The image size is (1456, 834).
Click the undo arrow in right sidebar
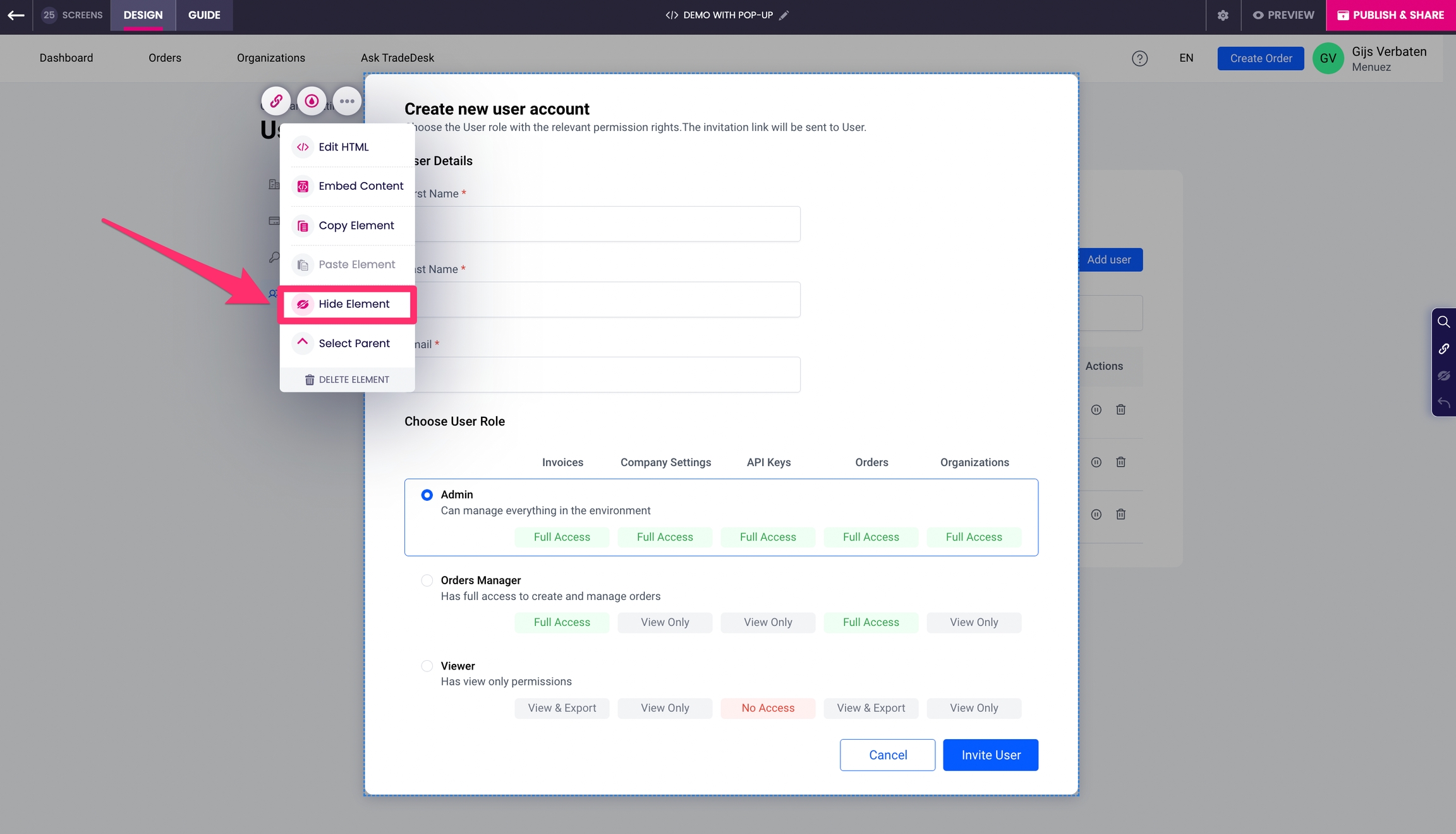(x=1443, y=402)
